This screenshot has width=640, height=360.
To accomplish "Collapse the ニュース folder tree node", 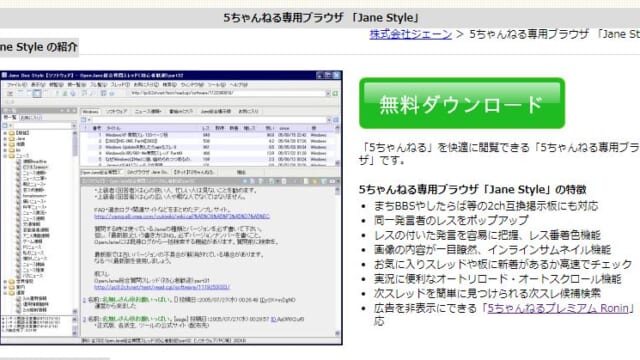I will (5, 156).
